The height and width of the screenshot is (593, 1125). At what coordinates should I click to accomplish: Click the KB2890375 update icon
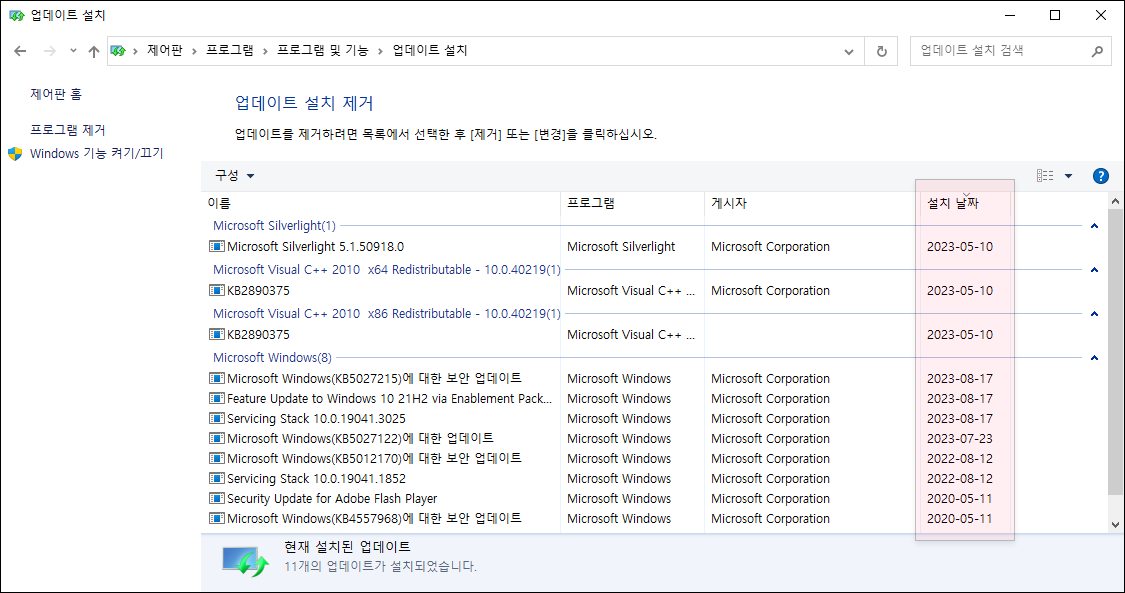pyautogui.click(x=215, y=290)
